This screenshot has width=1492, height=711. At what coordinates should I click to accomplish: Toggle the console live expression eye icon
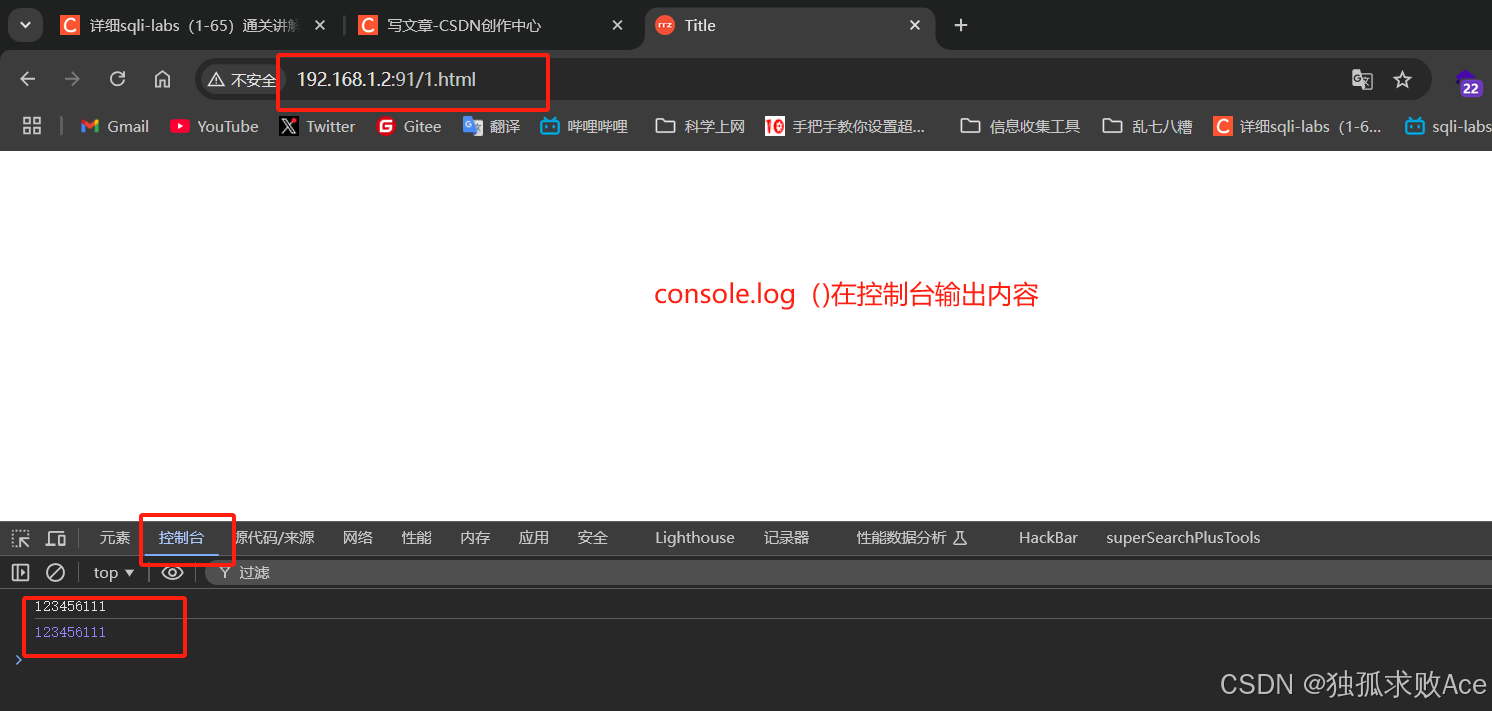point(172,572)
